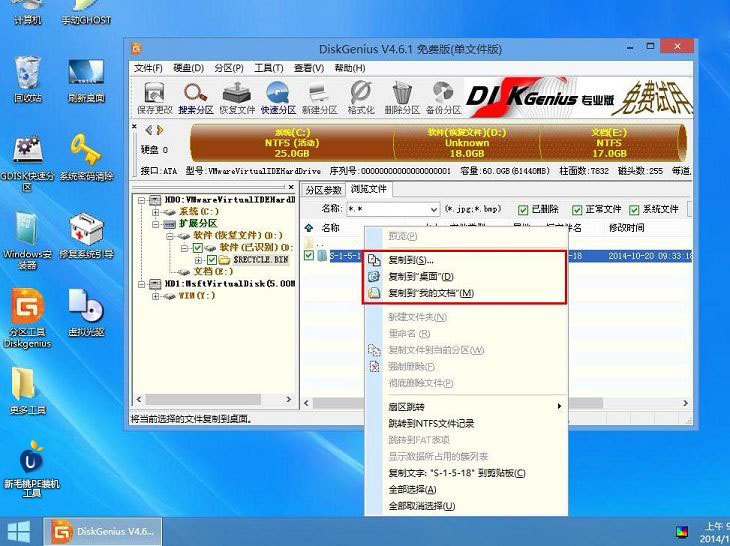Open the GDISK快速分区 desktop icon

(27, 163)
